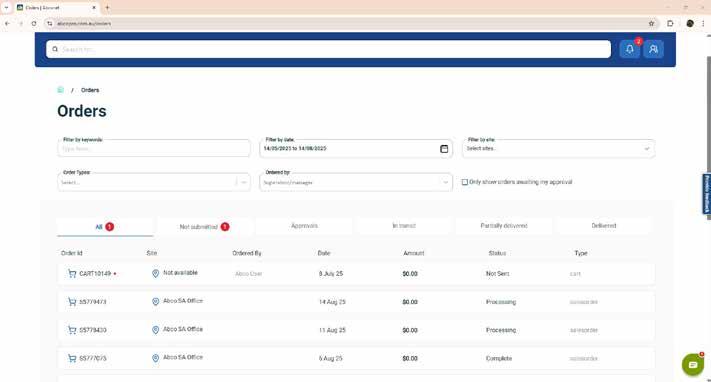Viewport: 711px width, 382px height.
Task: Click the Site column header
Action: (151, 253)
